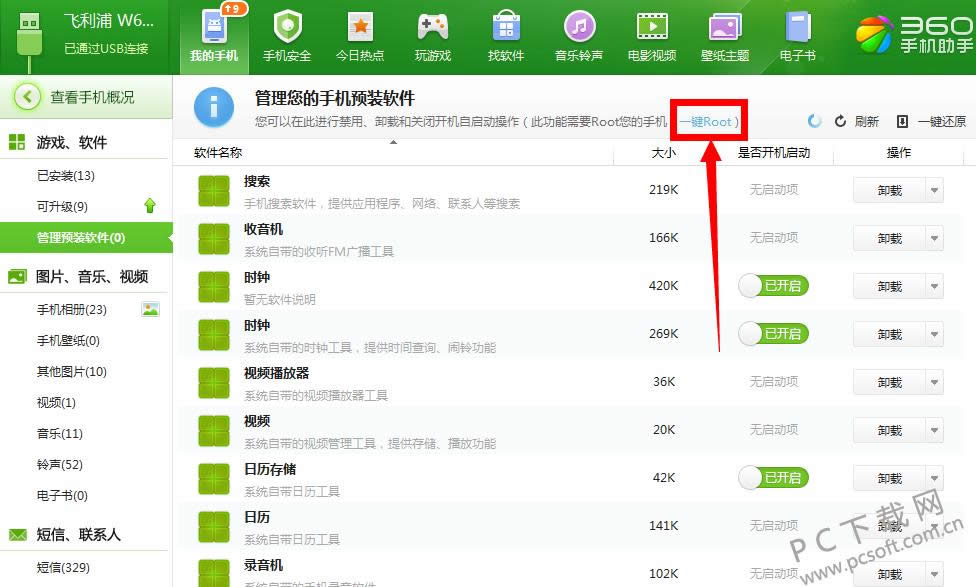Open 今日热点 star icon
The image size is (976, 587).
click(360, 27)
